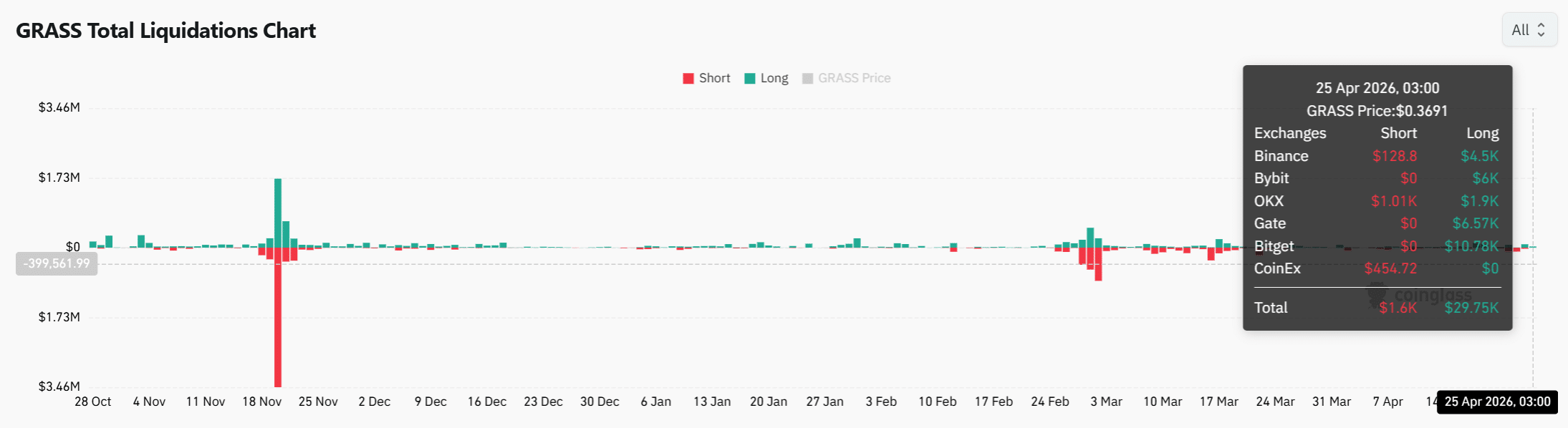
Task: Click the GRASS Total Liquidations Chart title
Action: (x=166, y=30)
